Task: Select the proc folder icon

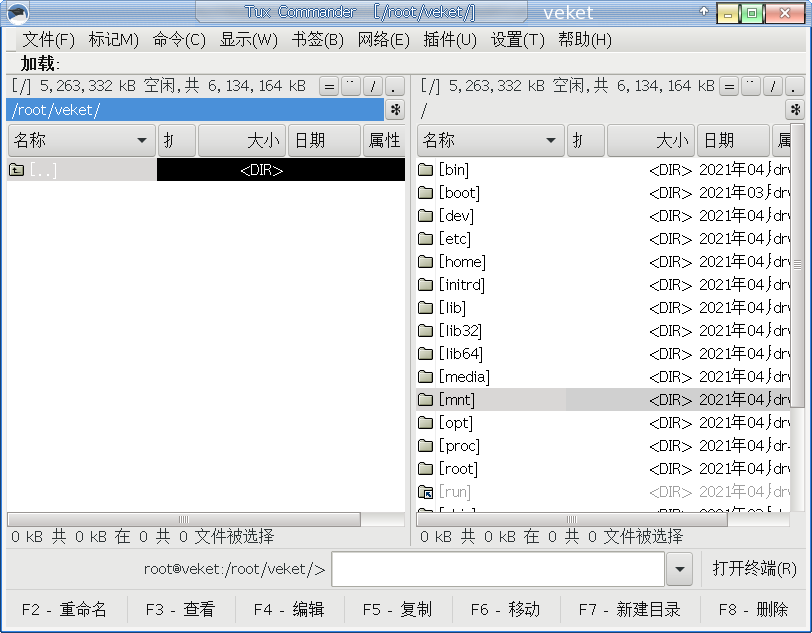Action: click(x=425, y=445)
